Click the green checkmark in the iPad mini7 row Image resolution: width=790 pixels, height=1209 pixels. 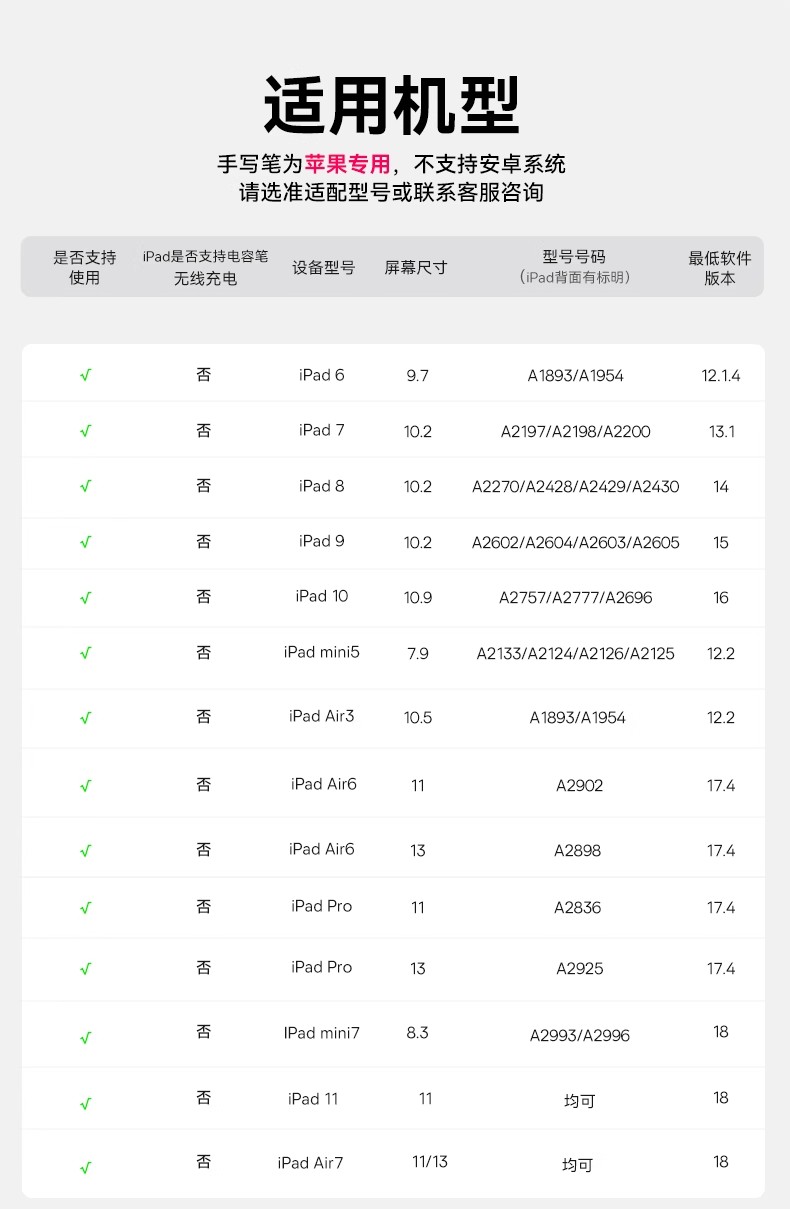[85, 1038]
